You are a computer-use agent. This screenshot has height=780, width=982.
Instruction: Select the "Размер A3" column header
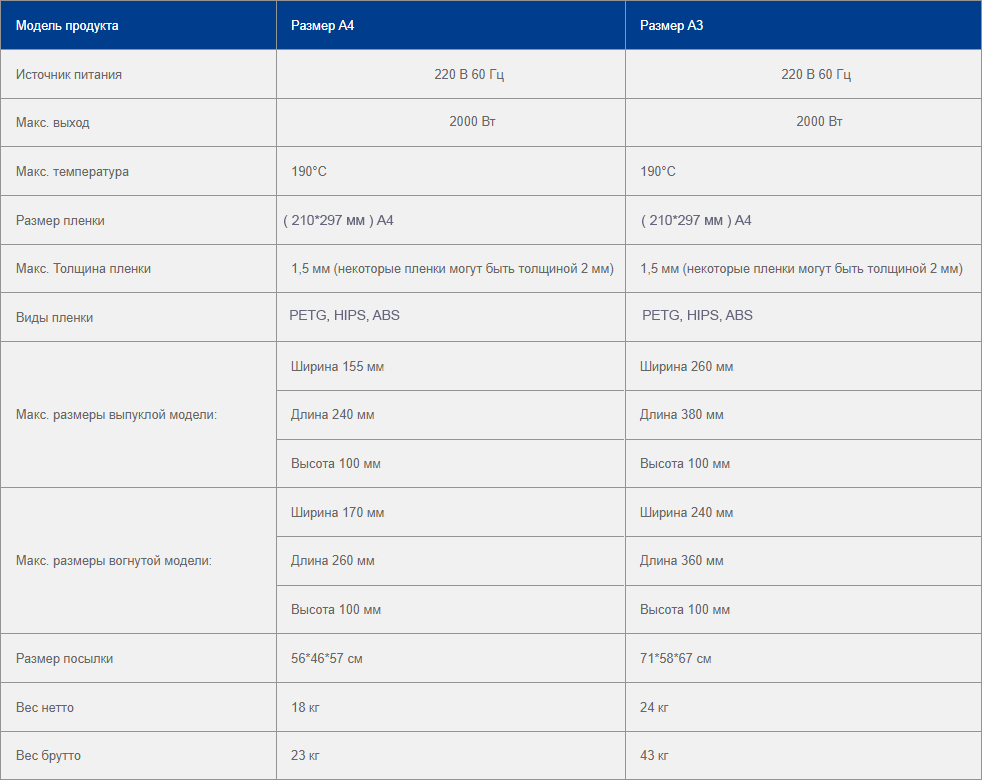click(671, 26)
